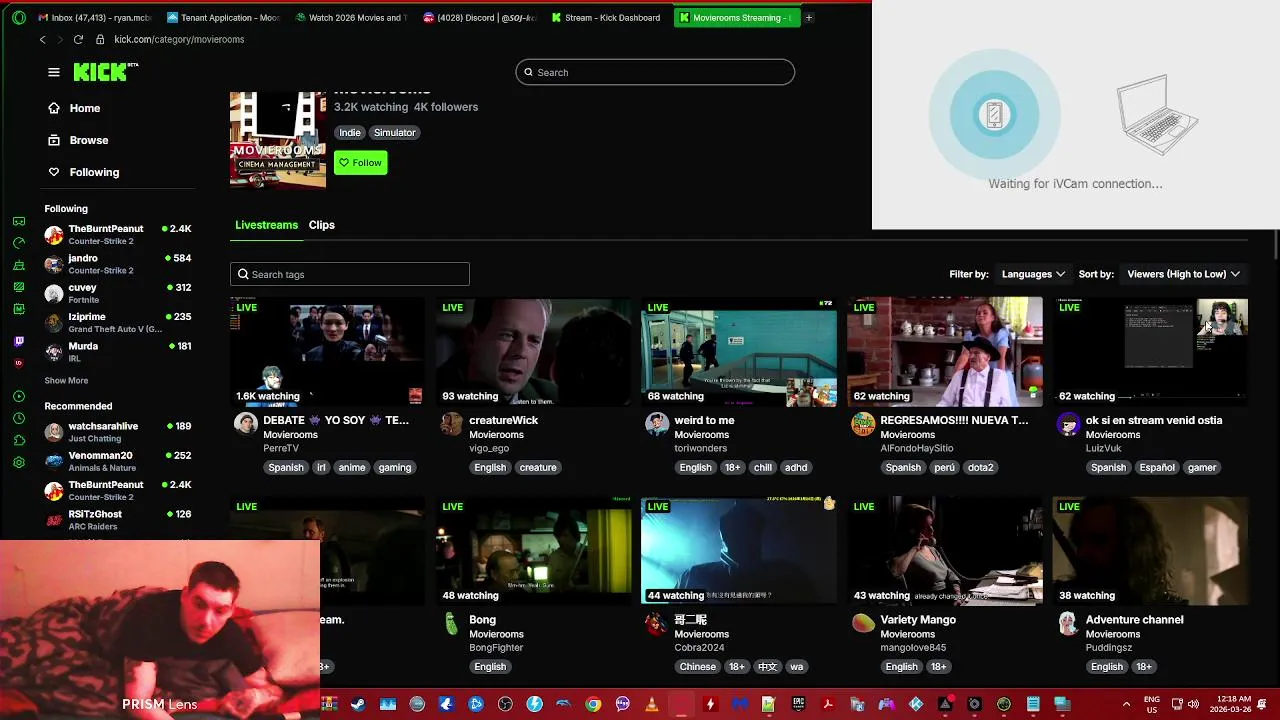Follow the Movierooms category

click(361, 162)
